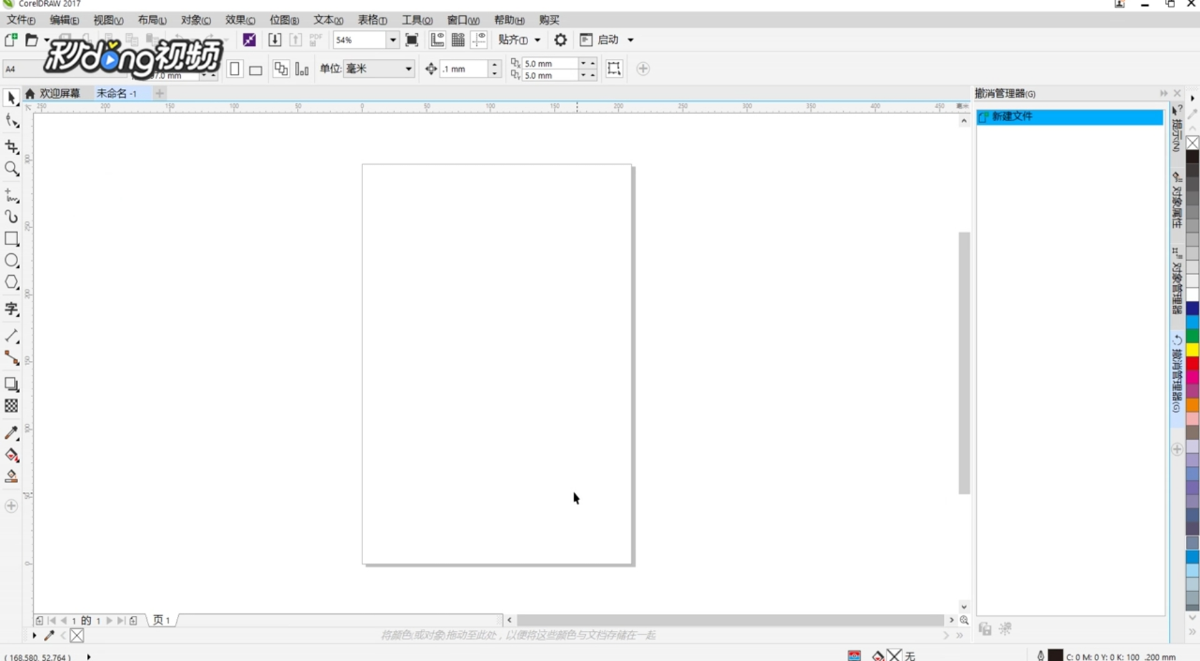This screenshot has height=661, width=1200.
Task: Click the vertical scrollbar of canvas
Action: (x=964, y=362)
